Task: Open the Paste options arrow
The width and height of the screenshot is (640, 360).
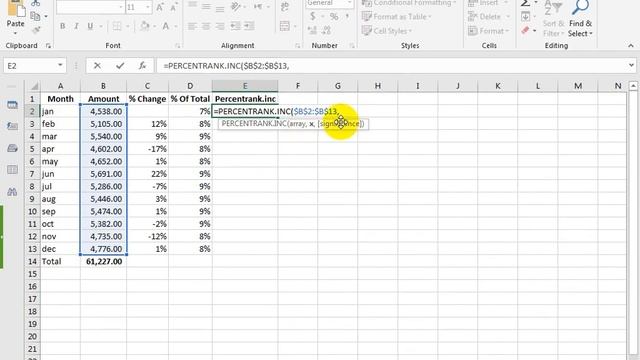Action: point(16,33)
